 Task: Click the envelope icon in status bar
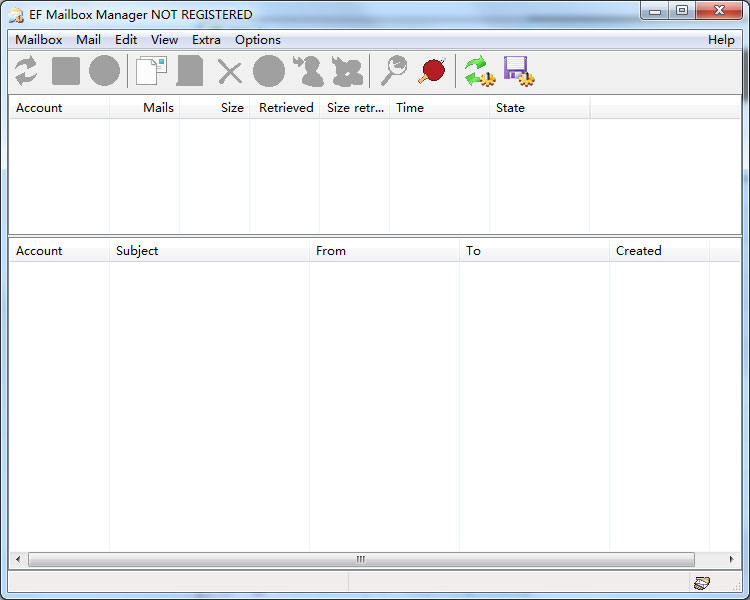point(702,583)
